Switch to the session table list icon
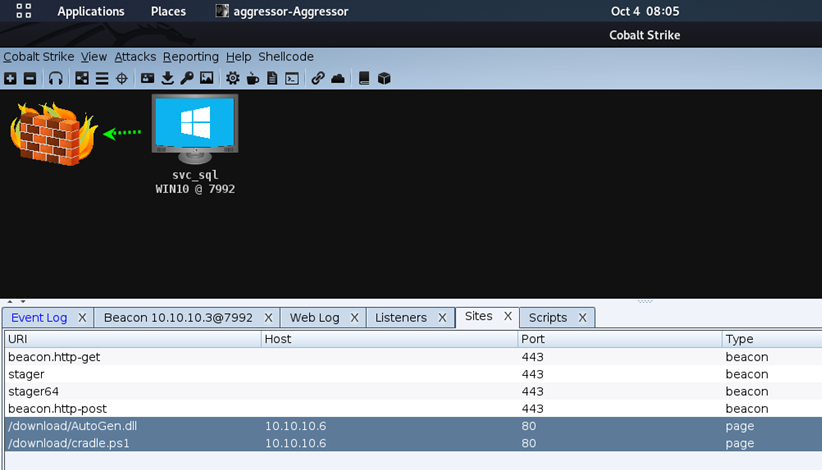 click(102, 79)
